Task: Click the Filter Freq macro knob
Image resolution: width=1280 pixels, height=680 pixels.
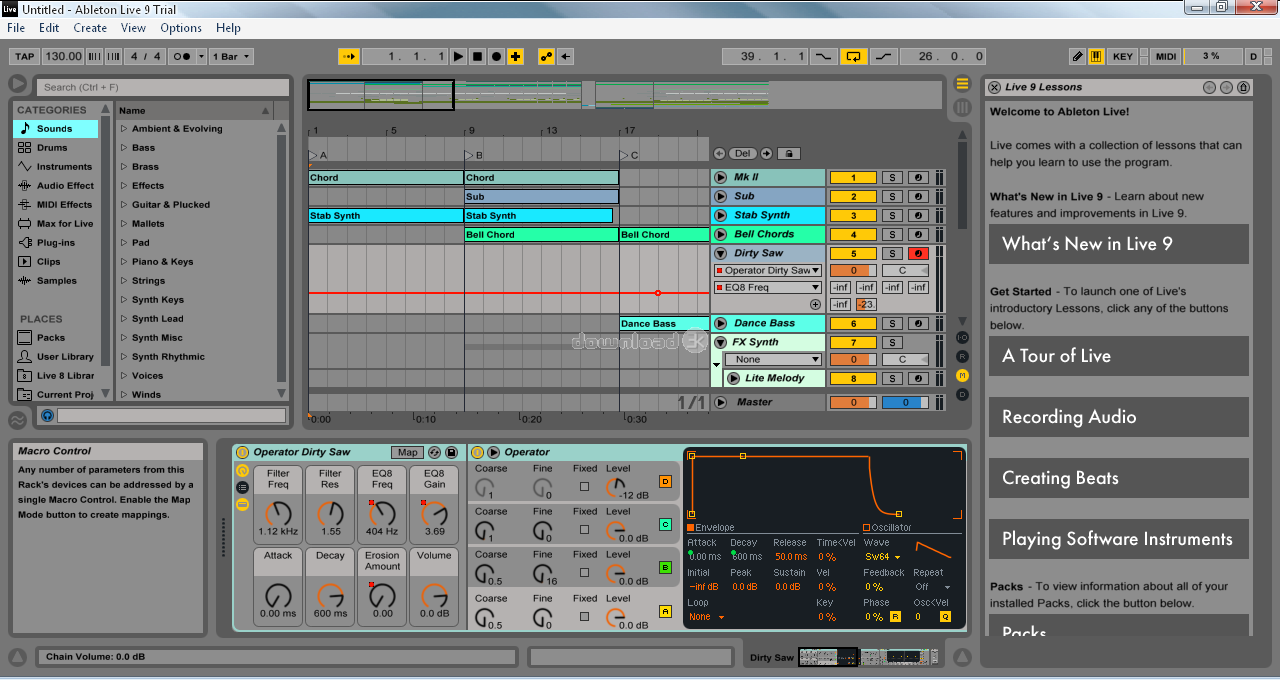Action: pos(278,514)
